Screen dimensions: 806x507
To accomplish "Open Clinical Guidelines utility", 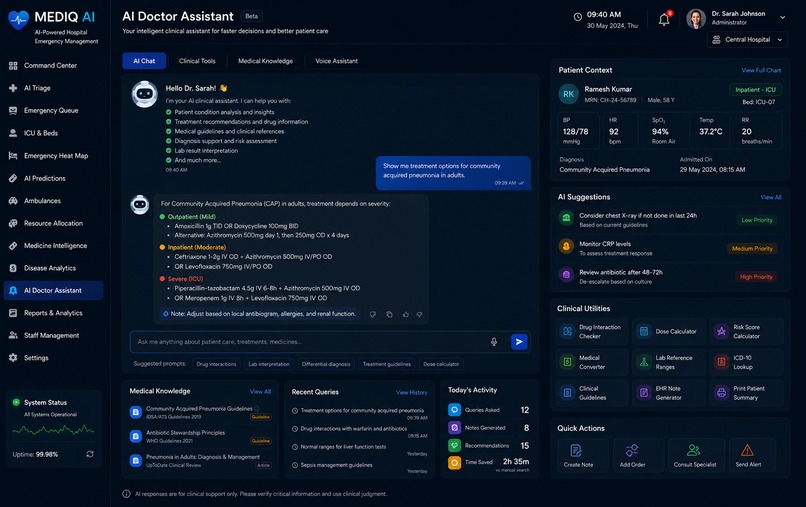I will (x=592, y=393).
